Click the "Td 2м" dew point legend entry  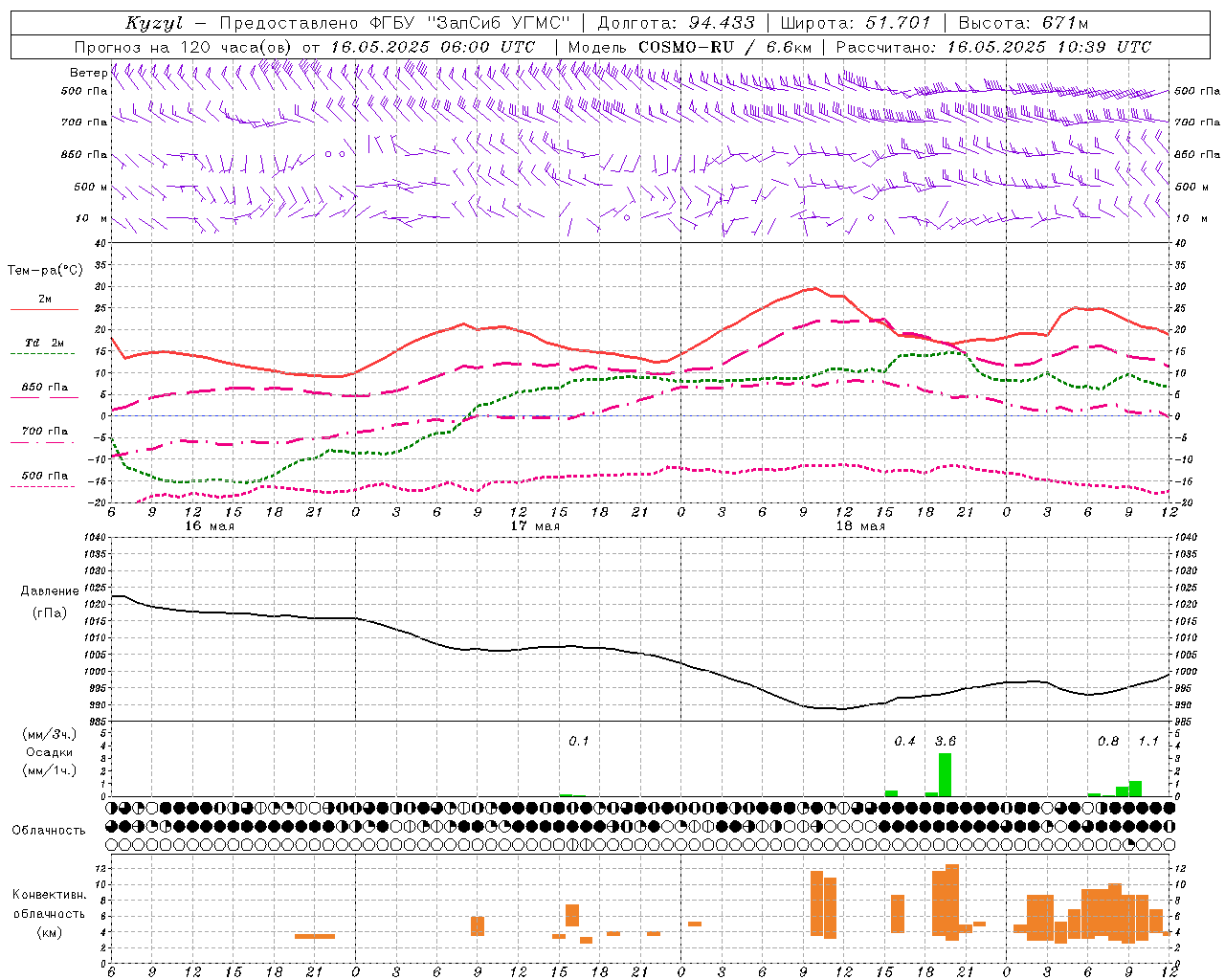(x=45, y=343)
